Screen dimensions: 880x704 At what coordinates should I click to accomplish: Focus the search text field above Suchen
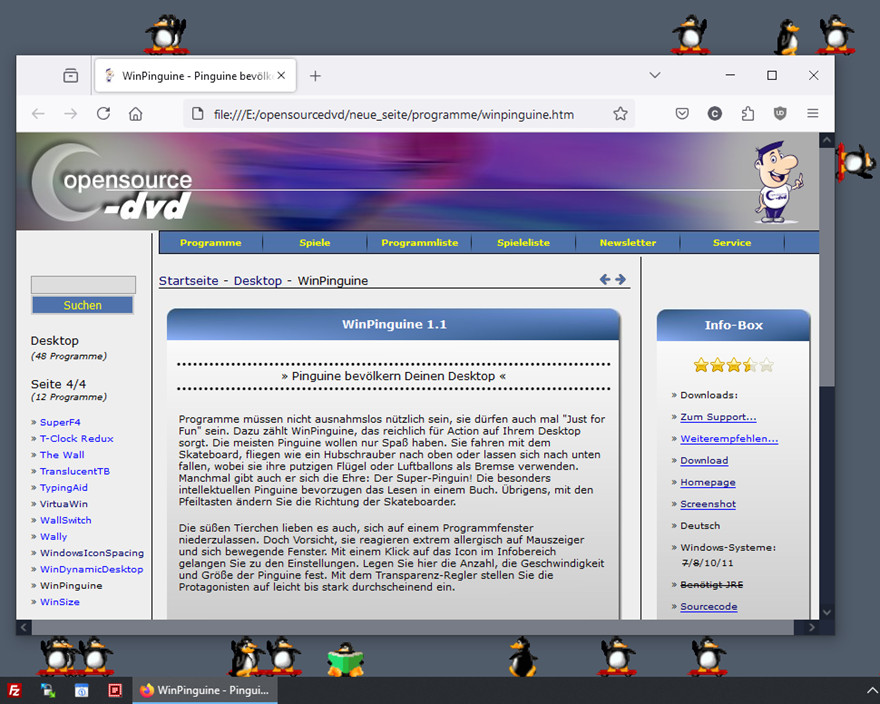[83, 285]
